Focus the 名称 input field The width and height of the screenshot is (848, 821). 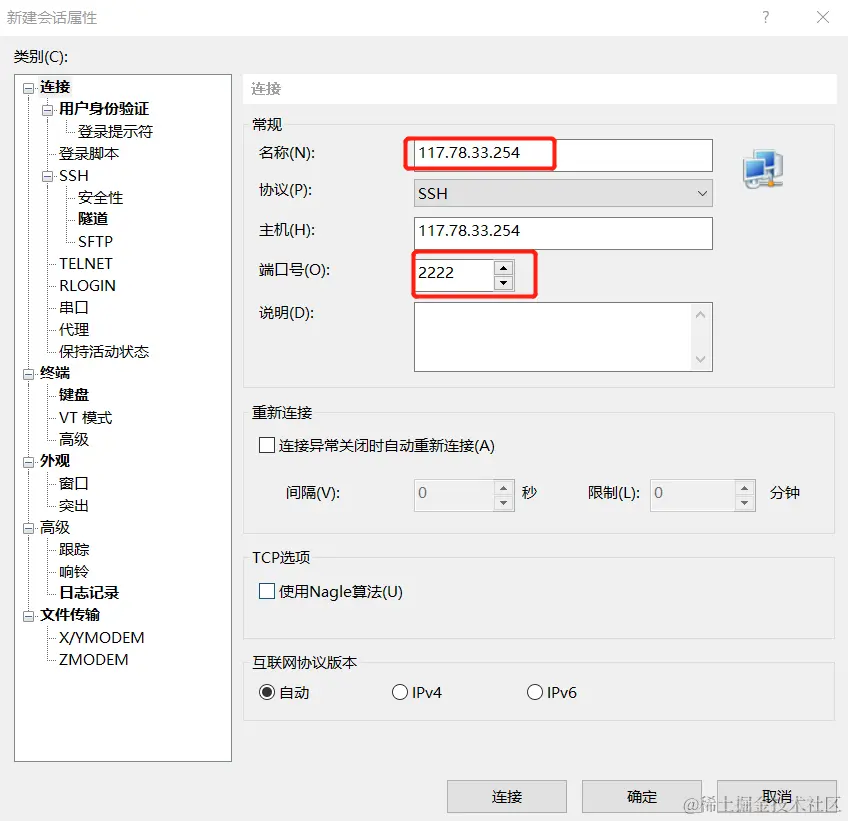tap(563, 155)
